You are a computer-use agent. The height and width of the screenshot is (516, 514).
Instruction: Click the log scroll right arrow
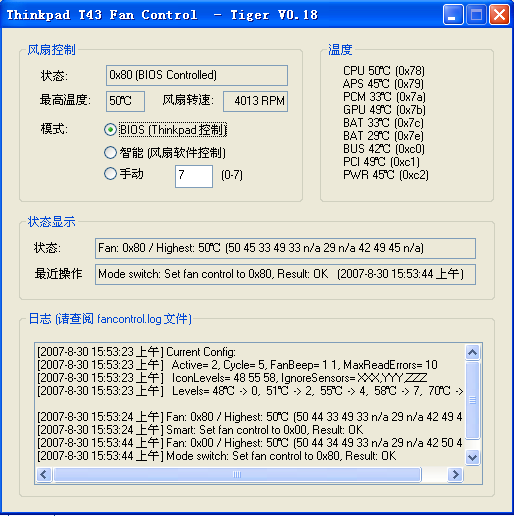coord(455,474)
